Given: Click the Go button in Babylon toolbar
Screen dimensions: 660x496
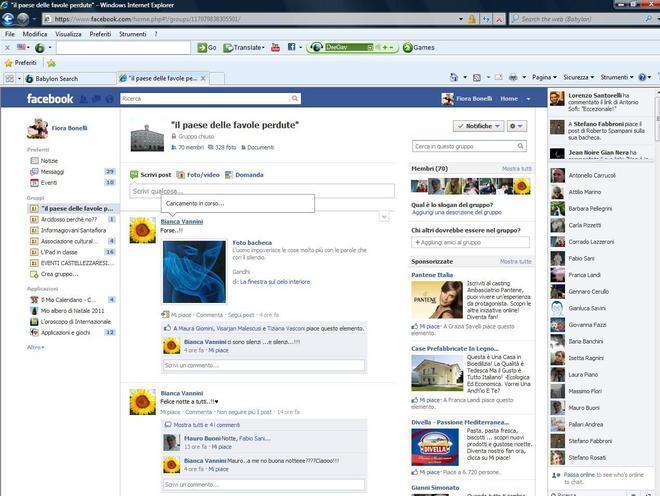Looking at the screenshot, I should tap(207, 48).
